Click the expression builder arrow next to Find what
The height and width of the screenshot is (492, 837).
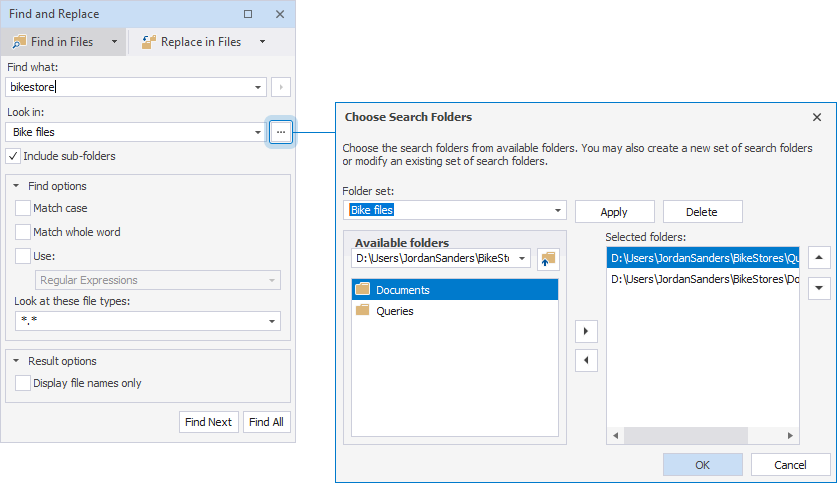[281, 87]
